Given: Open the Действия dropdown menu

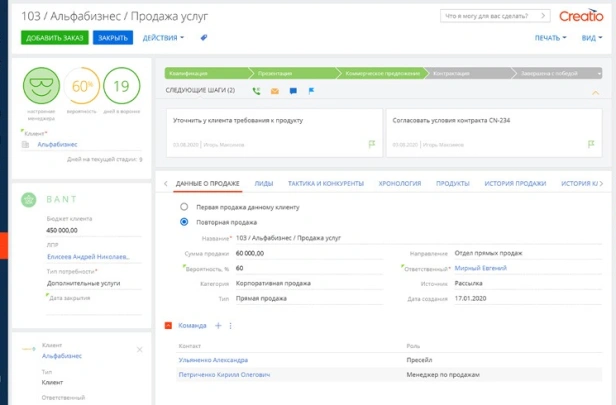Looking at the screenshot, I should pyautogui.click(x=162, y=37).
